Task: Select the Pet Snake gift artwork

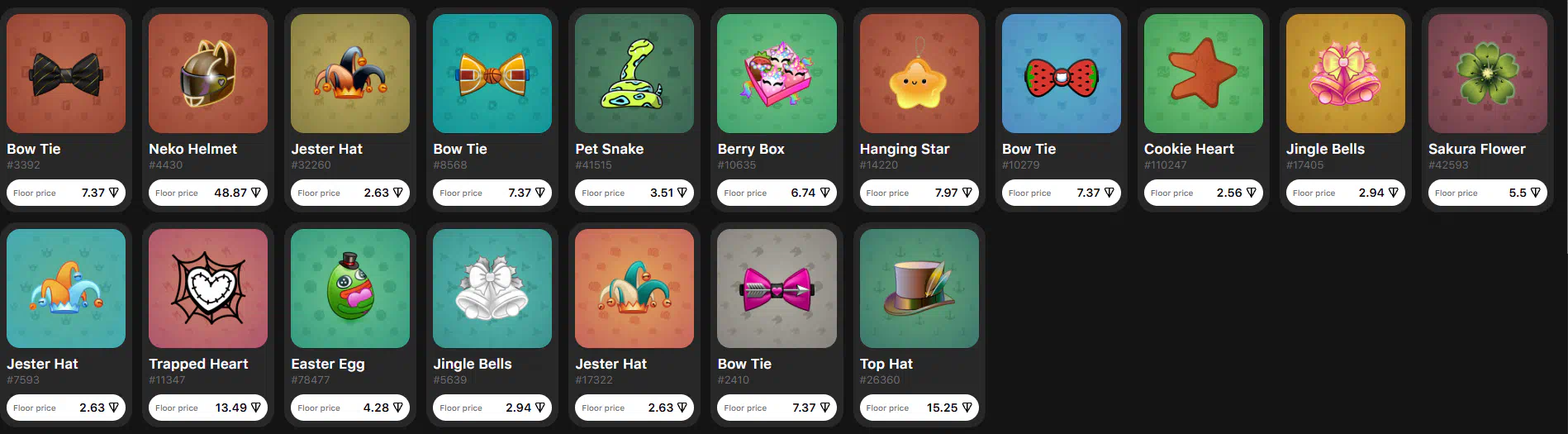Action: pyautogui.click(x=634, y=74)
